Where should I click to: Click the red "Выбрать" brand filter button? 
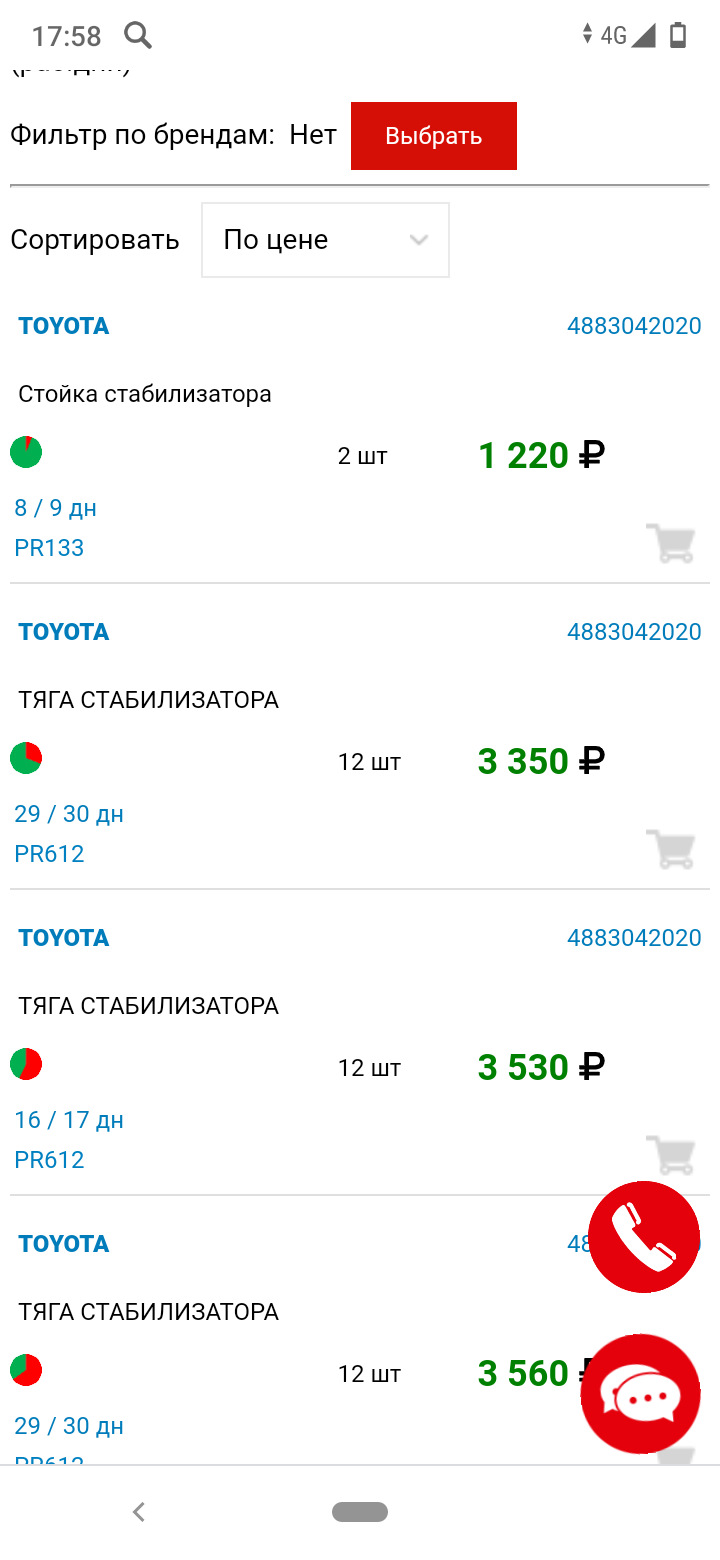click(434, 136)
